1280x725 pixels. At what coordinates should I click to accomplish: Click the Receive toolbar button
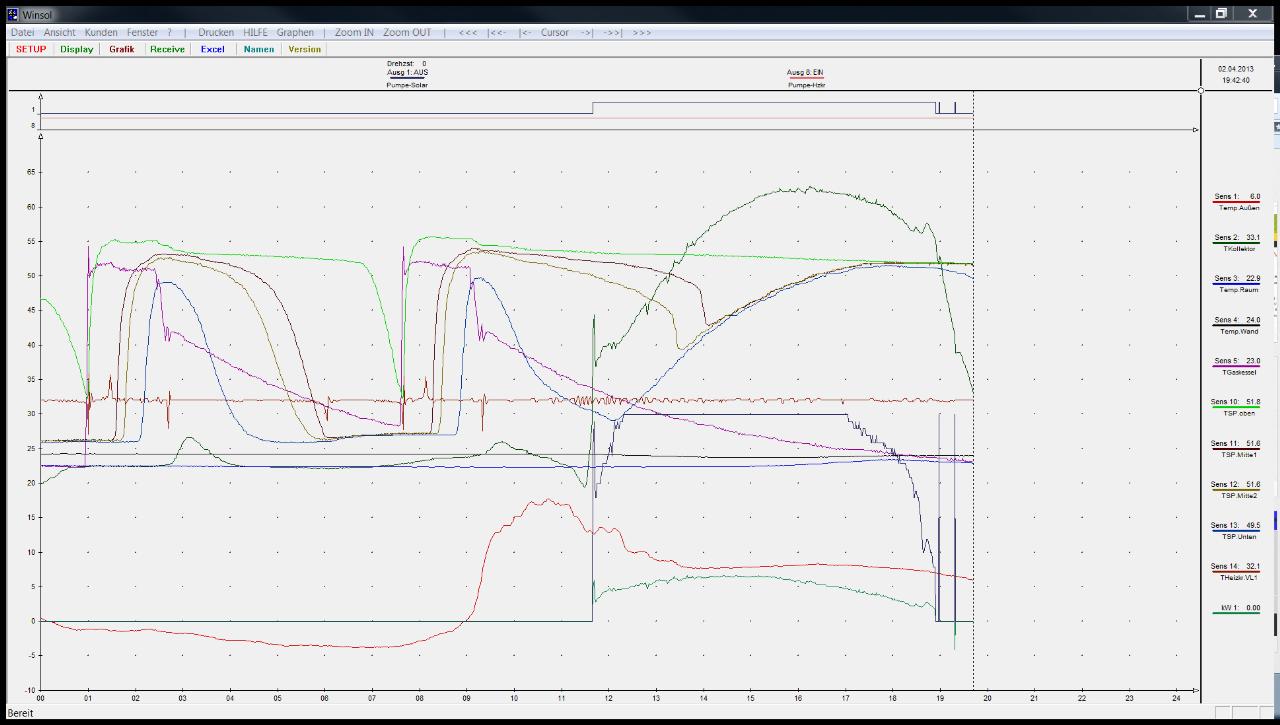(x=168, y=49)
